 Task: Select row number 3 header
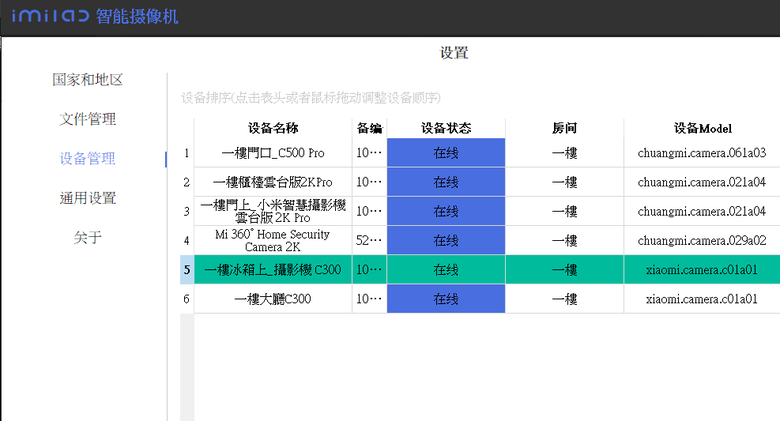187,211
